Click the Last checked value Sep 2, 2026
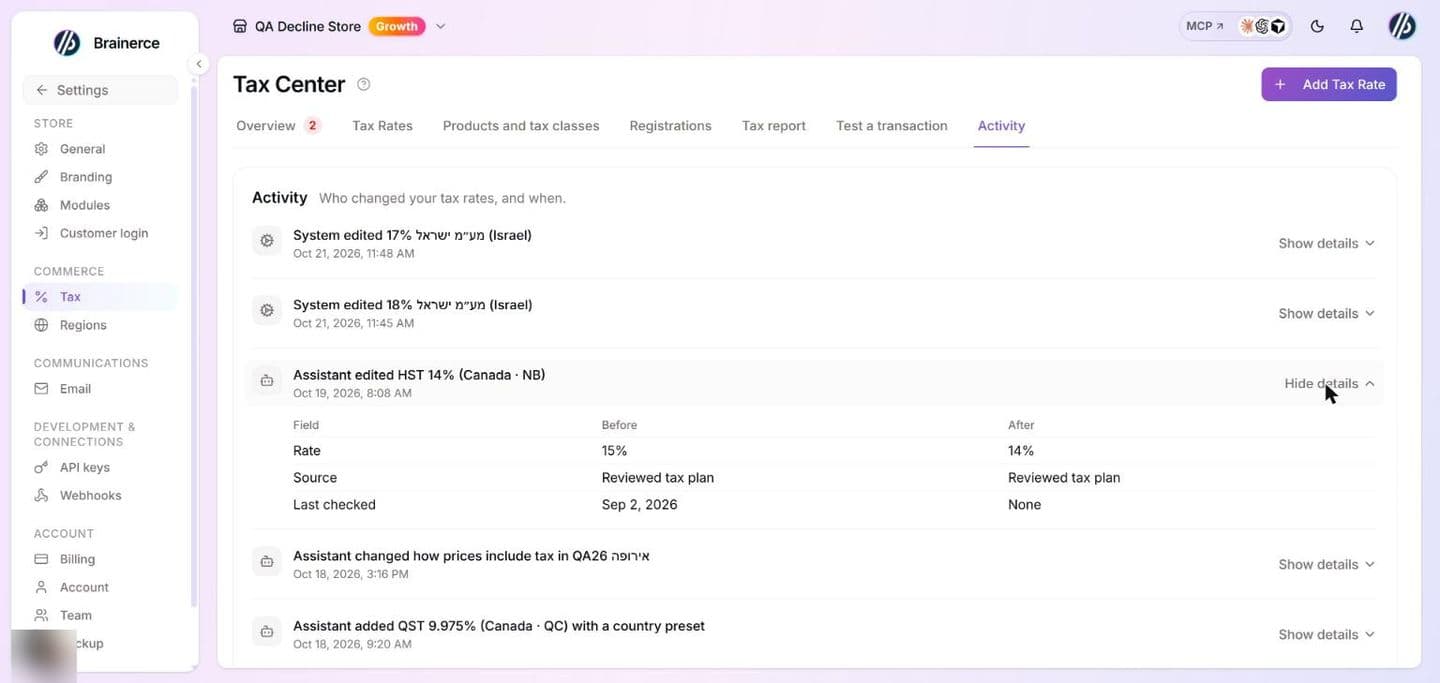 pos(639,505)
